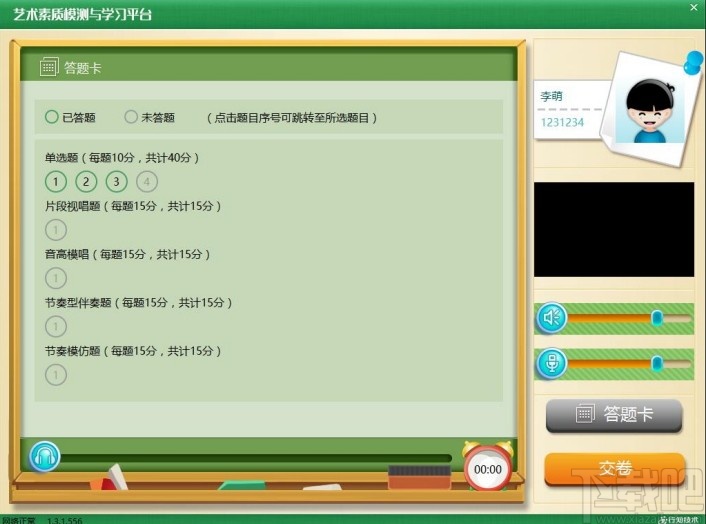Jump to single-choice question 1
706x524 pixels.
click(56, 181)
